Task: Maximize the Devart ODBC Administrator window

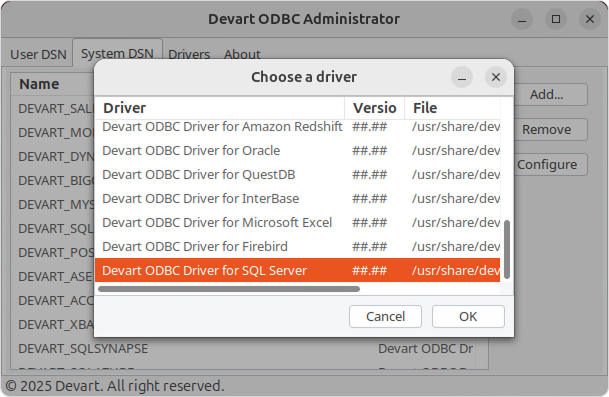Action: pyautogui.click(x=556, y=19)
